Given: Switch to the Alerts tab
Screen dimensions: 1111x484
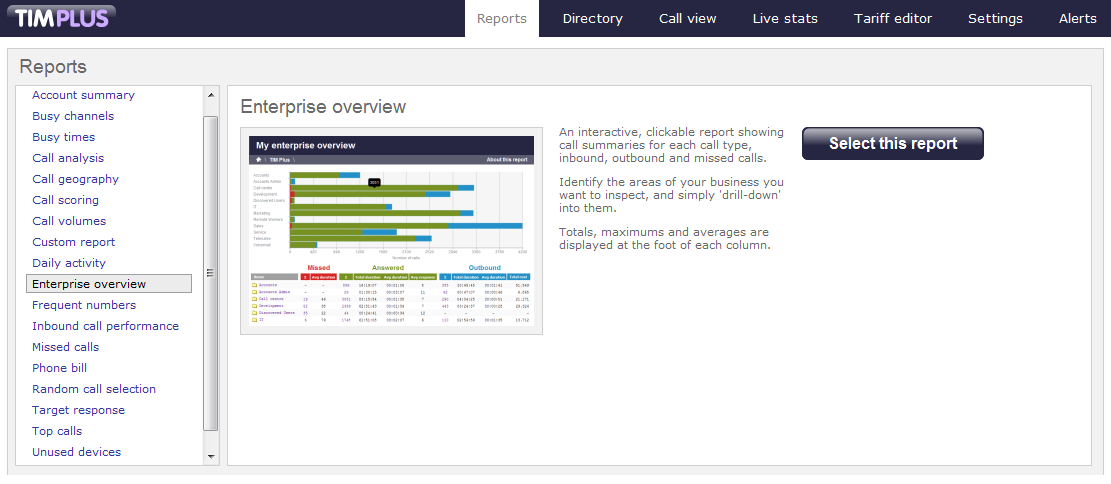Looking at the screenshot, I should point(1077,19).
